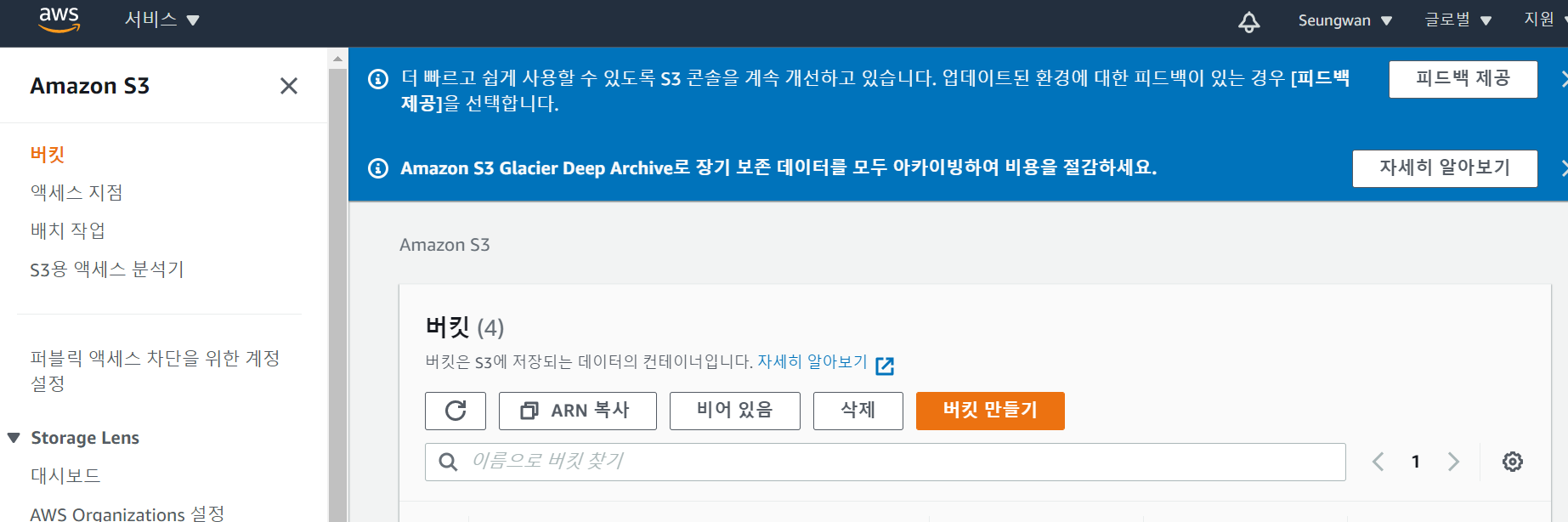Click the 피드백 제공 button

pos(1463,79)
